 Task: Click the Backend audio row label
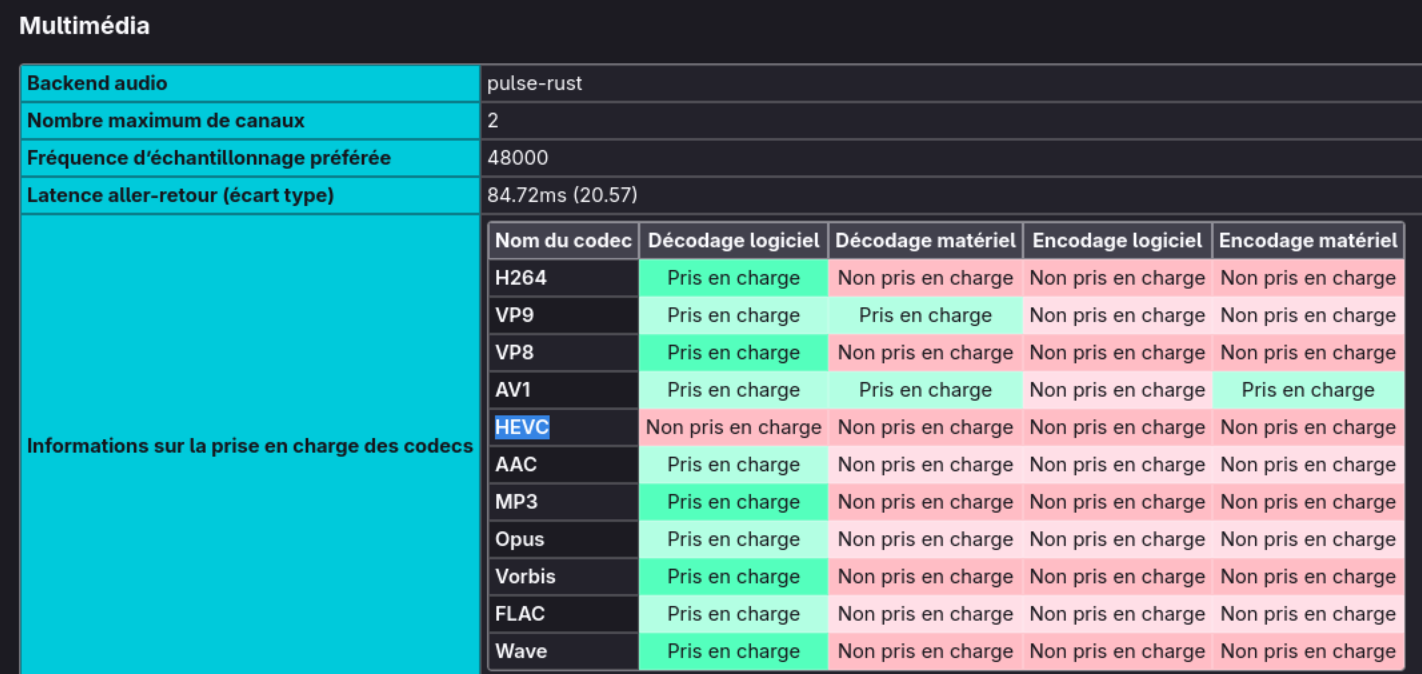click(x=97, y=84)
